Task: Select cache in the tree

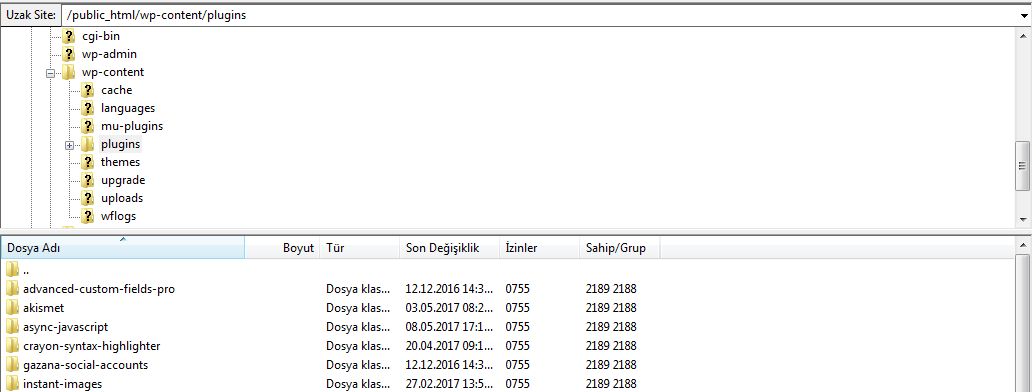Action: [x=116, y=90]
